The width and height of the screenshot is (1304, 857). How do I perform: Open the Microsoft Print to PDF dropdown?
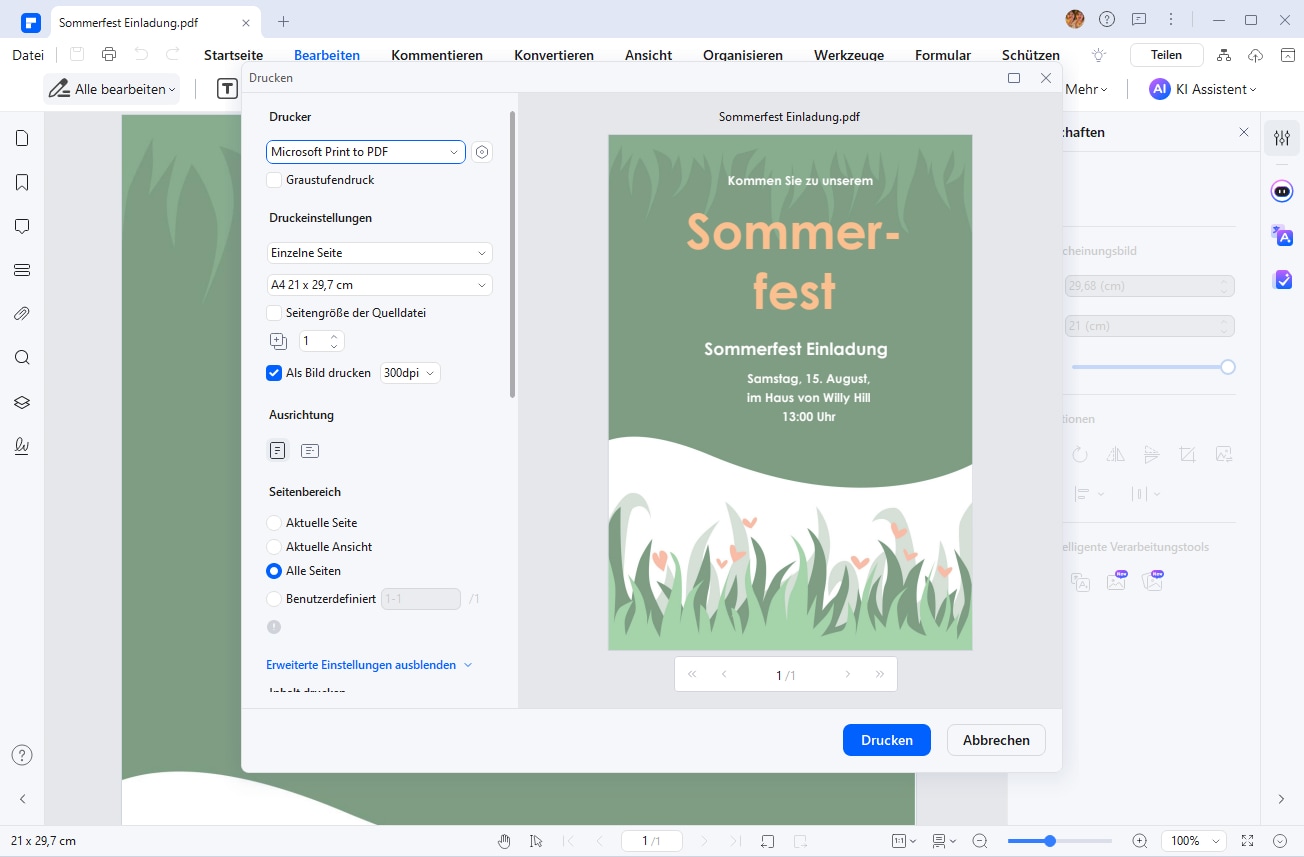[x=365, y=152]
